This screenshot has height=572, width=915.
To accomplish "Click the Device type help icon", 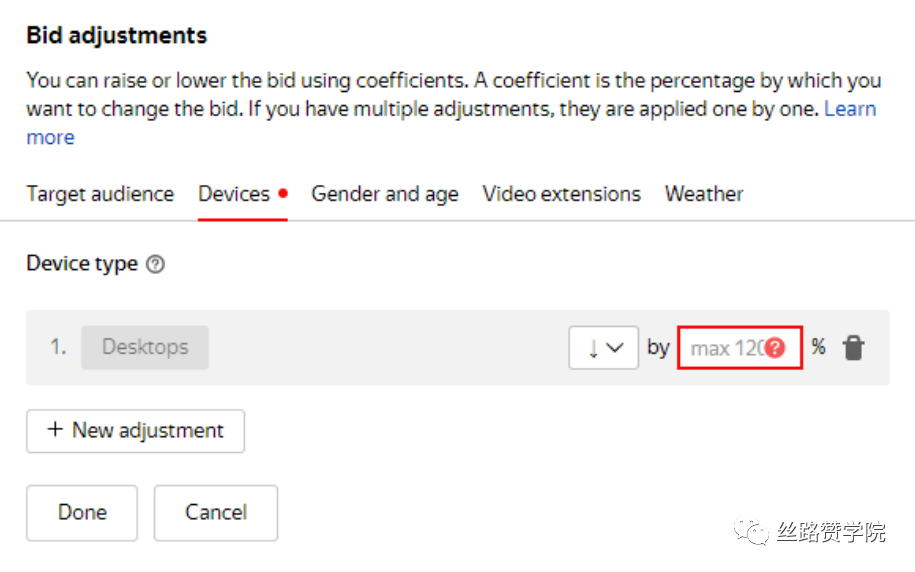I will (155, 264).
